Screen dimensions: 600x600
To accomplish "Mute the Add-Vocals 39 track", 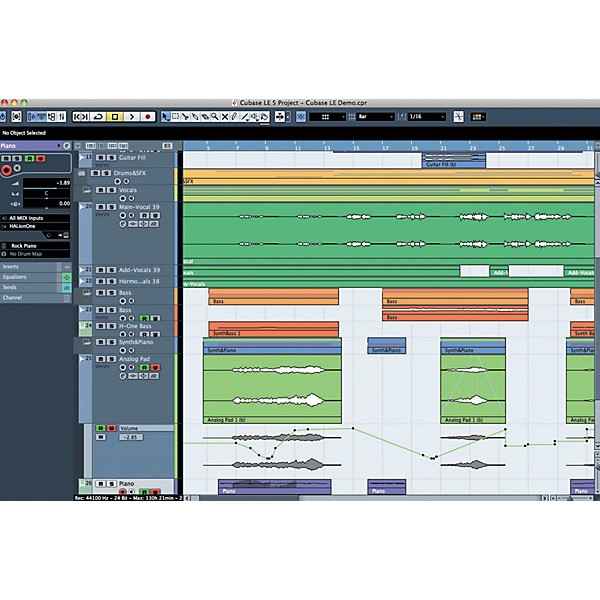I will coord(100,270).
